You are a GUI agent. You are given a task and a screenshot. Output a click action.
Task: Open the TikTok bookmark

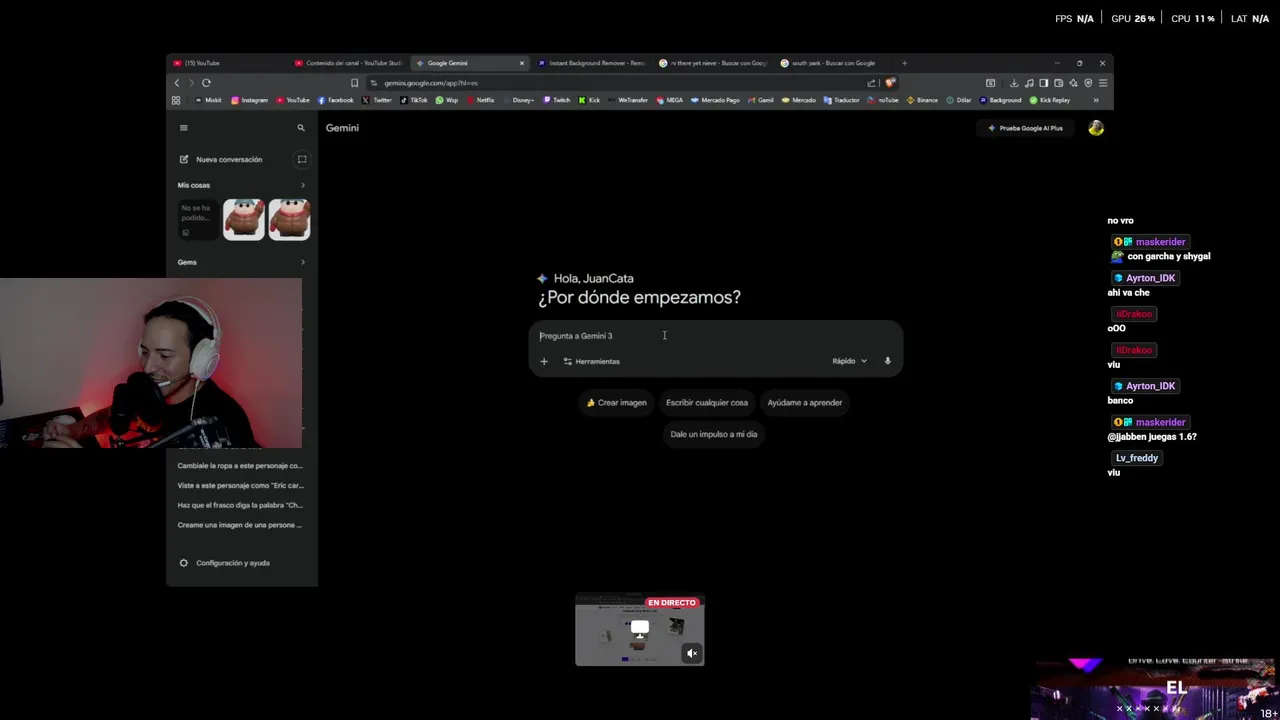(x=414, y=100)
